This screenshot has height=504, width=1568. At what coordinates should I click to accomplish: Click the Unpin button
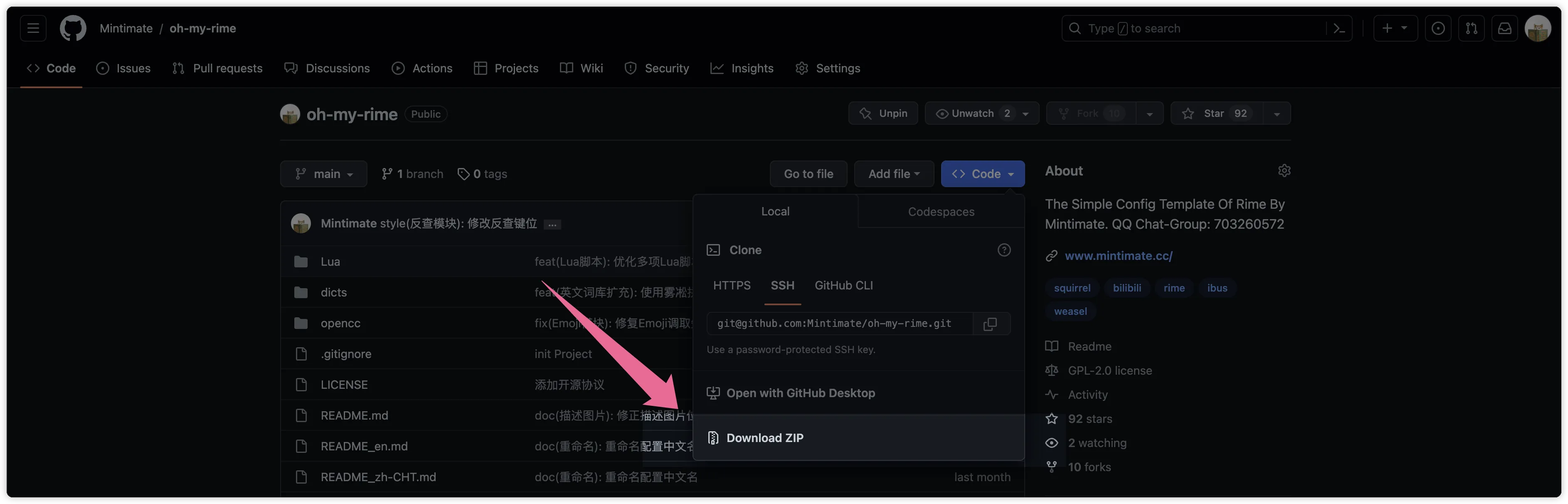[x=883, y=113]
